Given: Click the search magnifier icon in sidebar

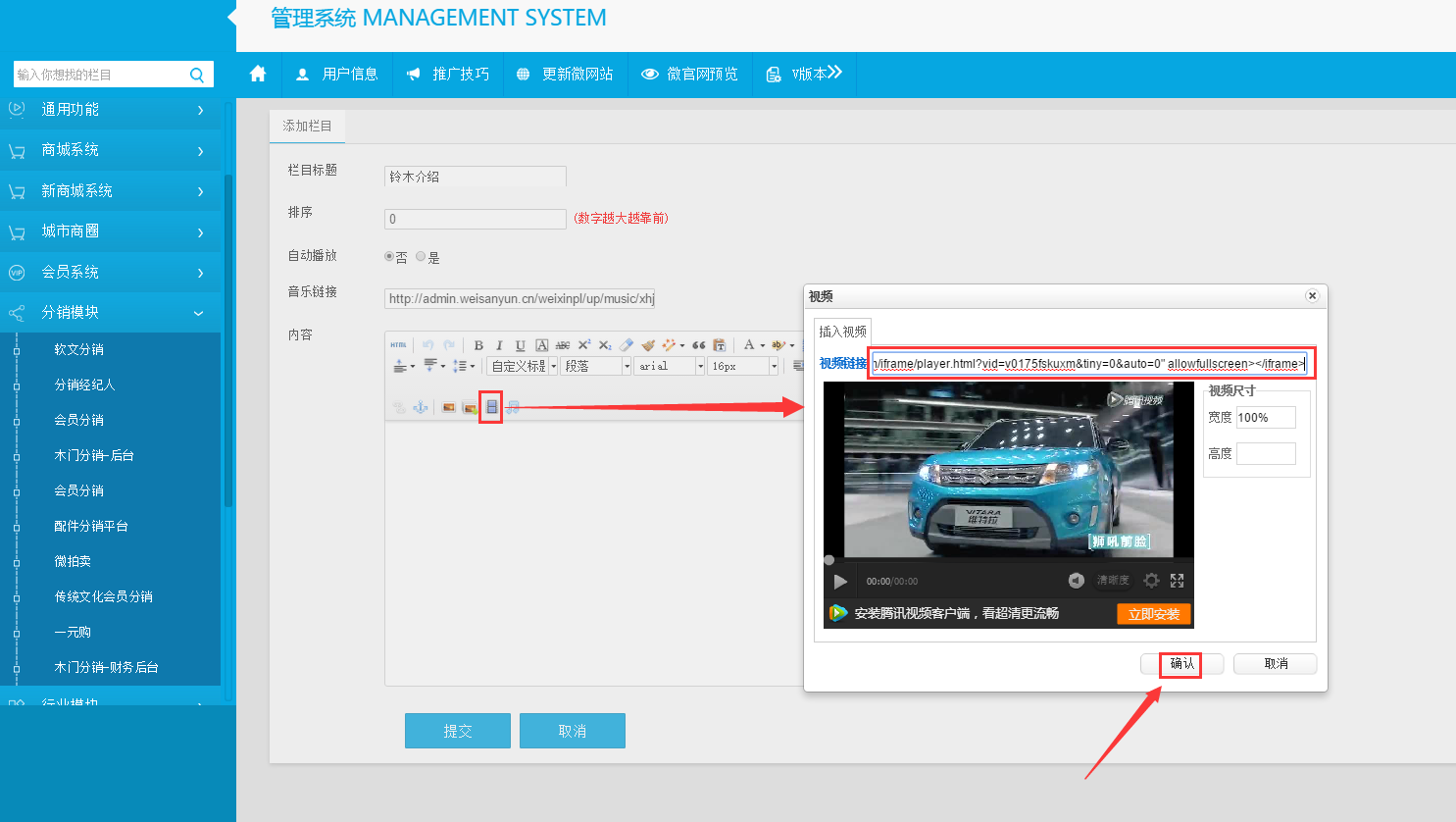Looking at the screenshot, I should click(x=197, y=75).
